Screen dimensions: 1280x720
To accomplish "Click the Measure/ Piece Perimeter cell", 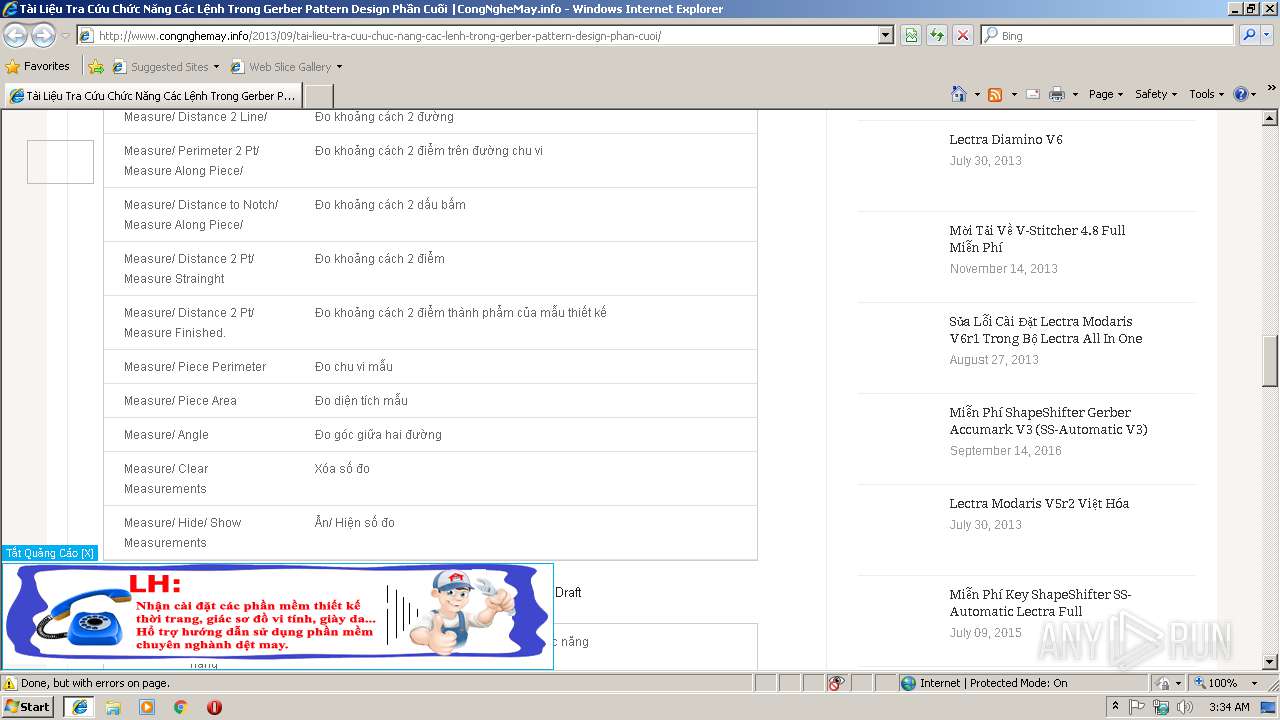I will (x=195, y=367).
